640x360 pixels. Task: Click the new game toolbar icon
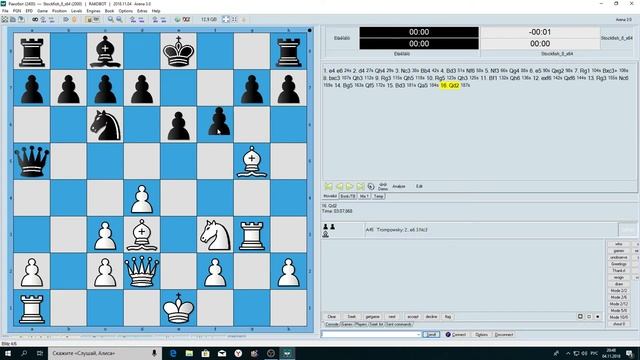click(5, 19)
